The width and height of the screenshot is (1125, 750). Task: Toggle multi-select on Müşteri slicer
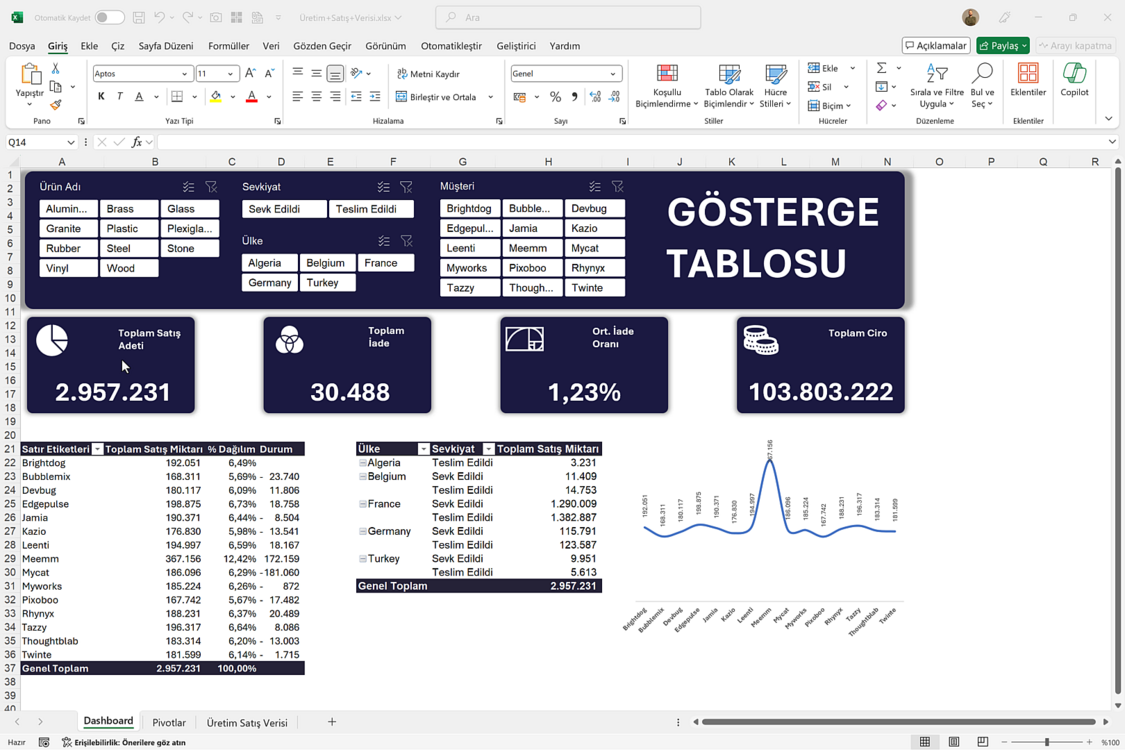(595, 187)
